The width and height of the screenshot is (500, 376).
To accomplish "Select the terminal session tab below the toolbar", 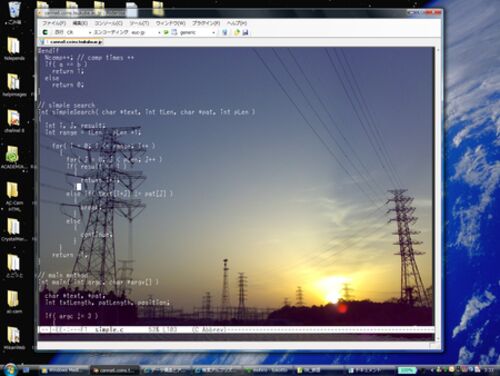I will pyautogui.click(x=71, y=42).
